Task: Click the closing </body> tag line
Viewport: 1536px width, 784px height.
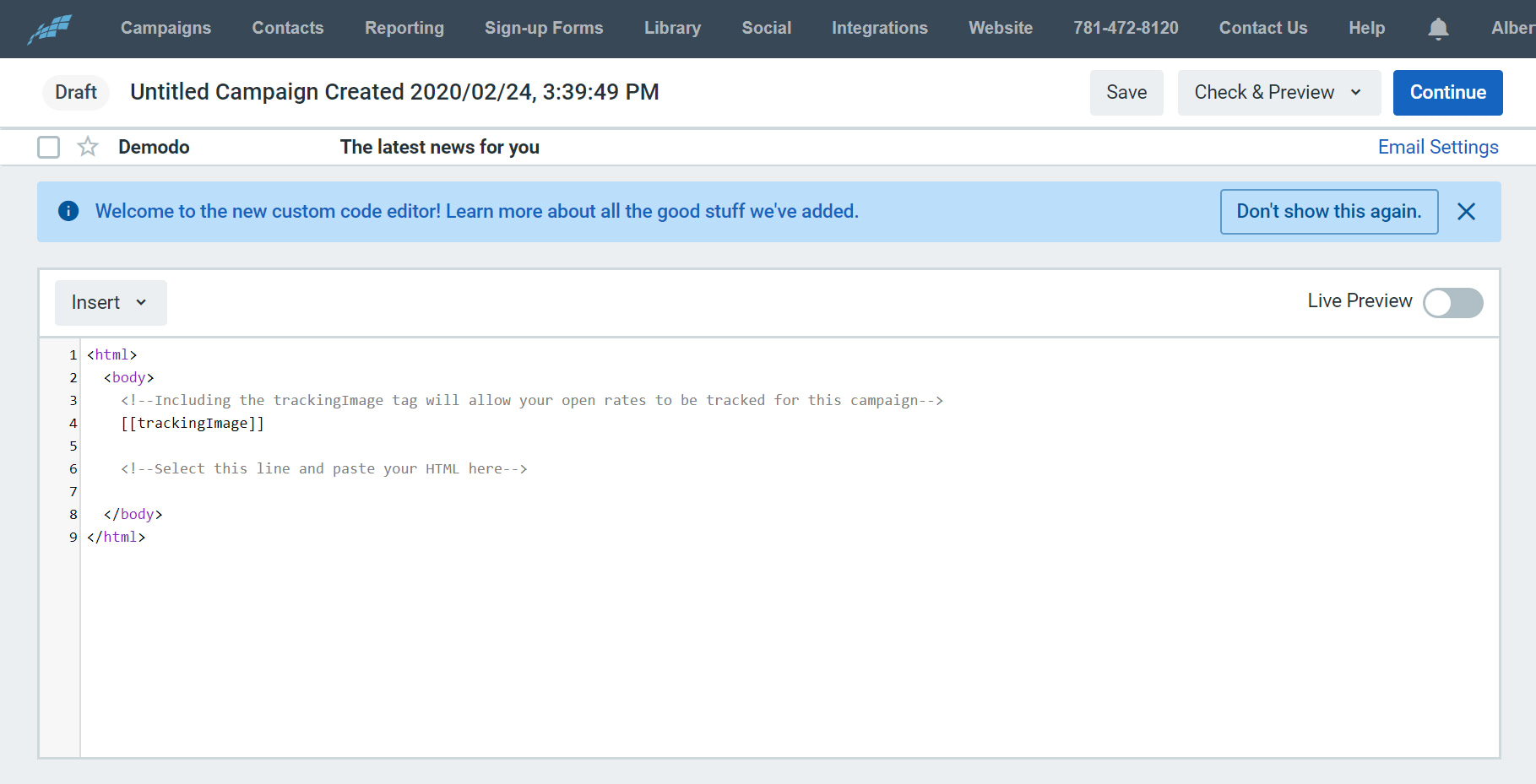Action: pyautogui.click(x=133, y=514)
